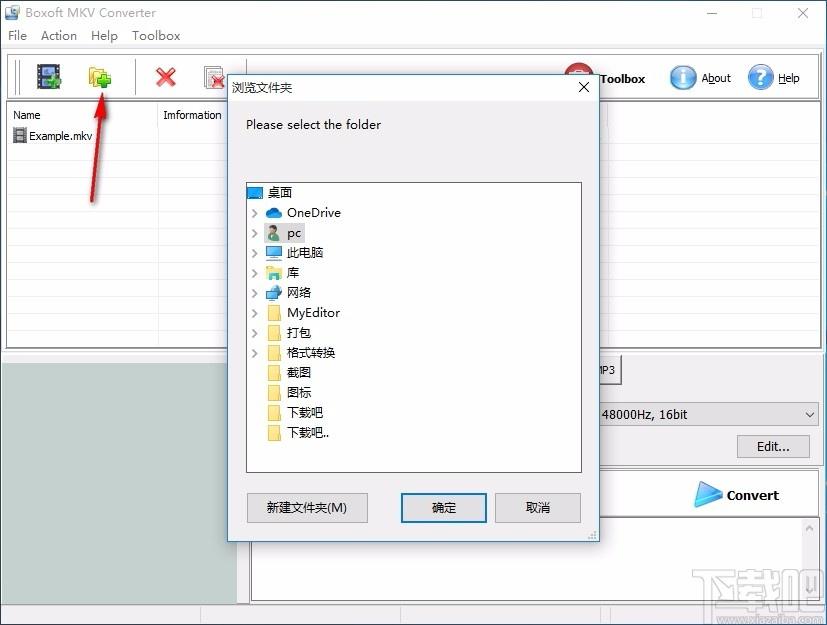827x625 pixels.
Task: Open the Help menu in menu bar
Action: [104, 35]
